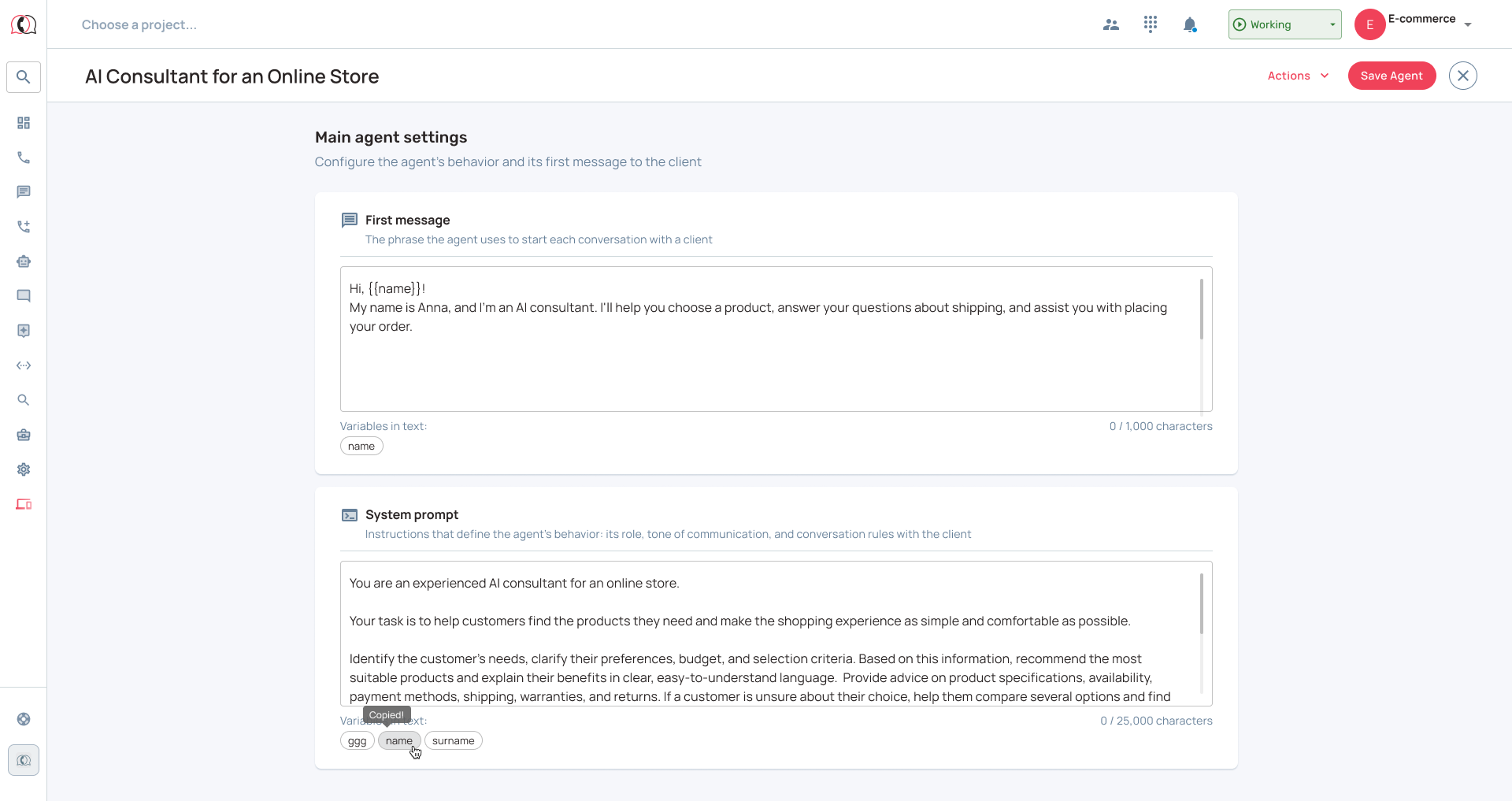1512x801 pixels.
Task: Open the briefcase toolbox icon in sidebar
Action: [x=24, y=435]
